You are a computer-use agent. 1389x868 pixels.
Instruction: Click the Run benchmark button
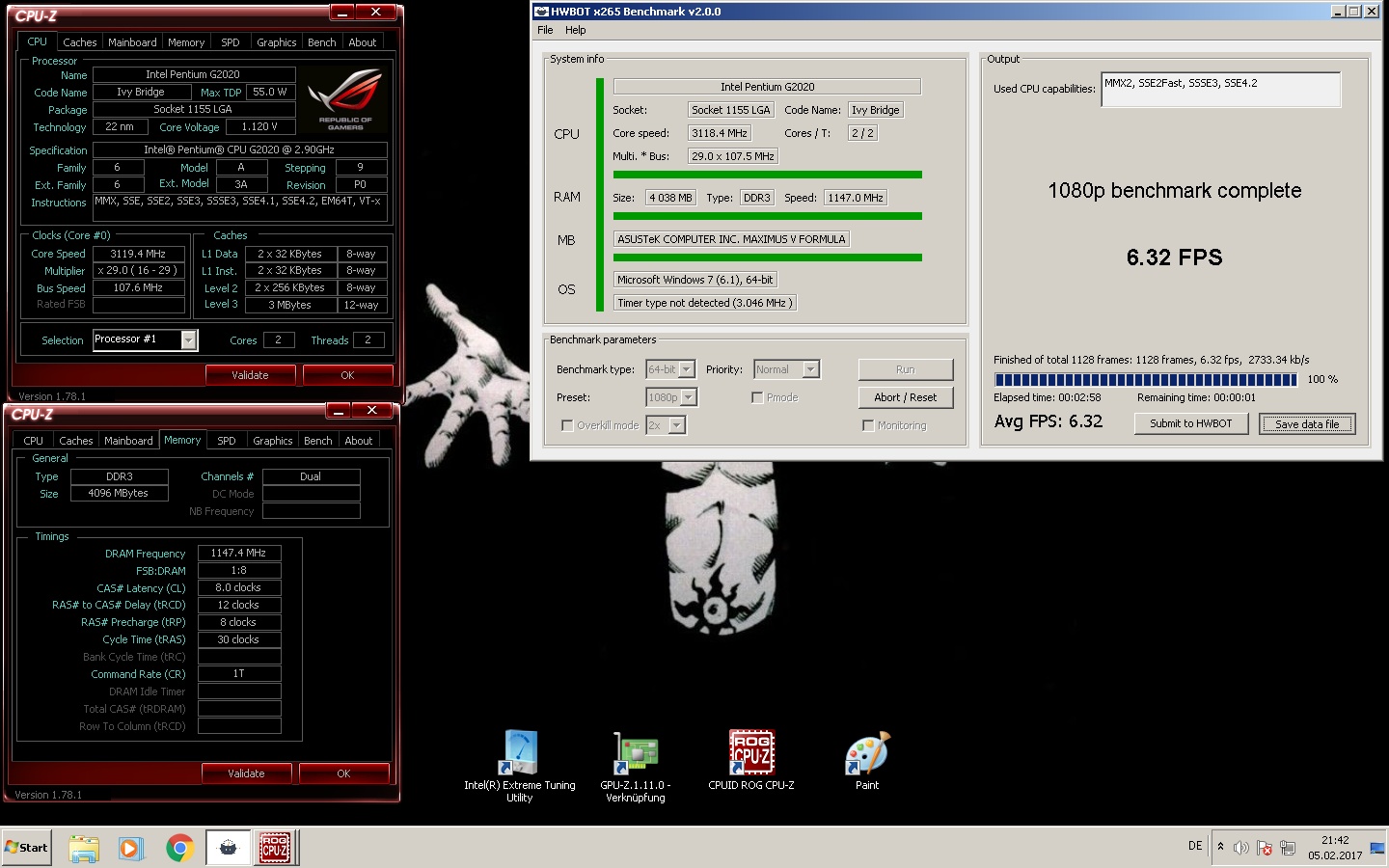point(905,369)
